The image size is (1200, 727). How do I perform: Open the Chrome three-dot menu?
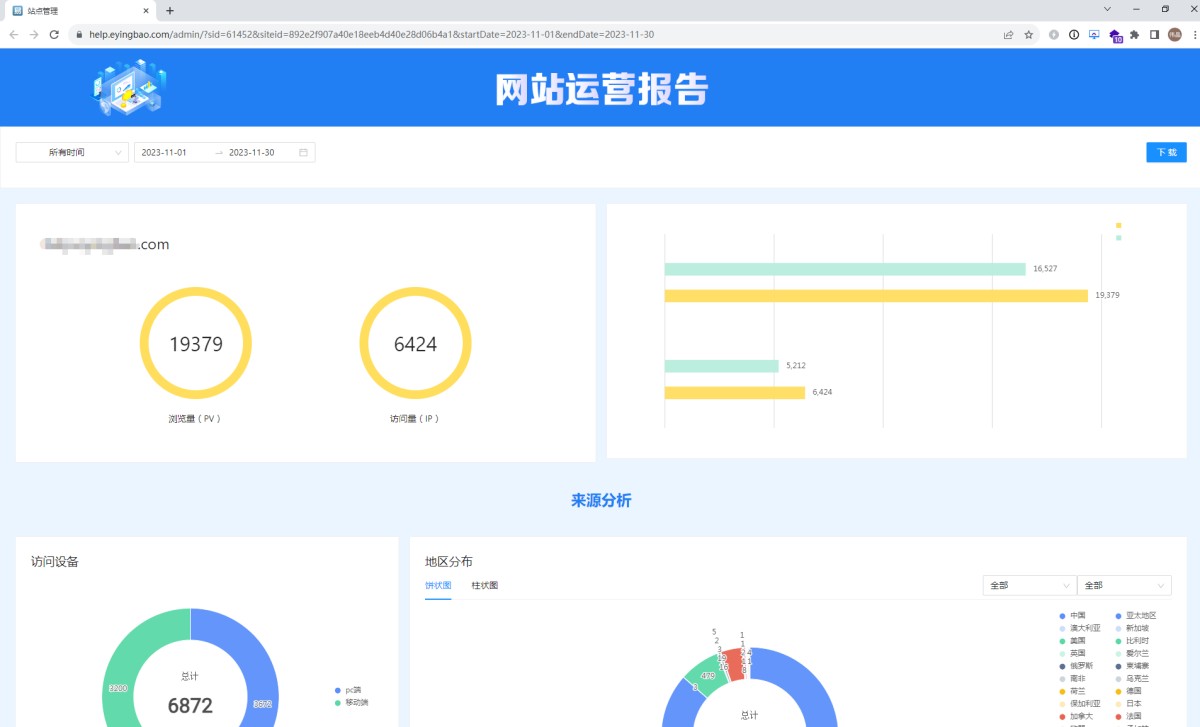coord(1194,34)
